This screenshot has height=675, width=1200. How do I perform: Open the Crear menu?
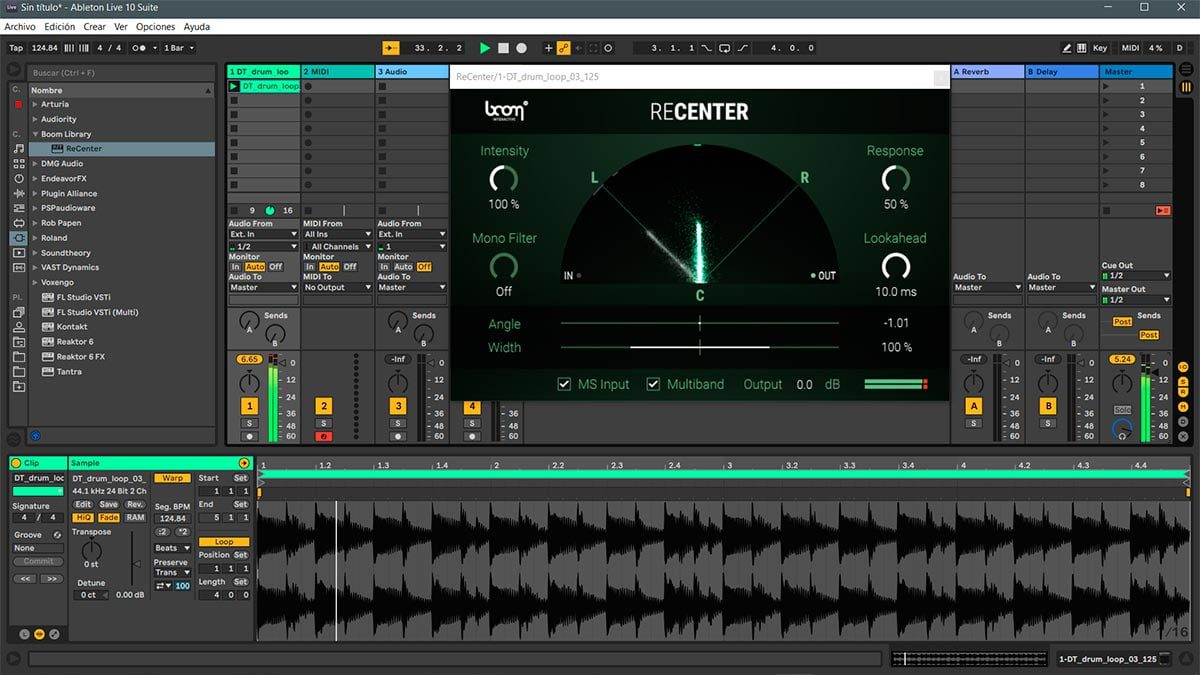(95, 27)
